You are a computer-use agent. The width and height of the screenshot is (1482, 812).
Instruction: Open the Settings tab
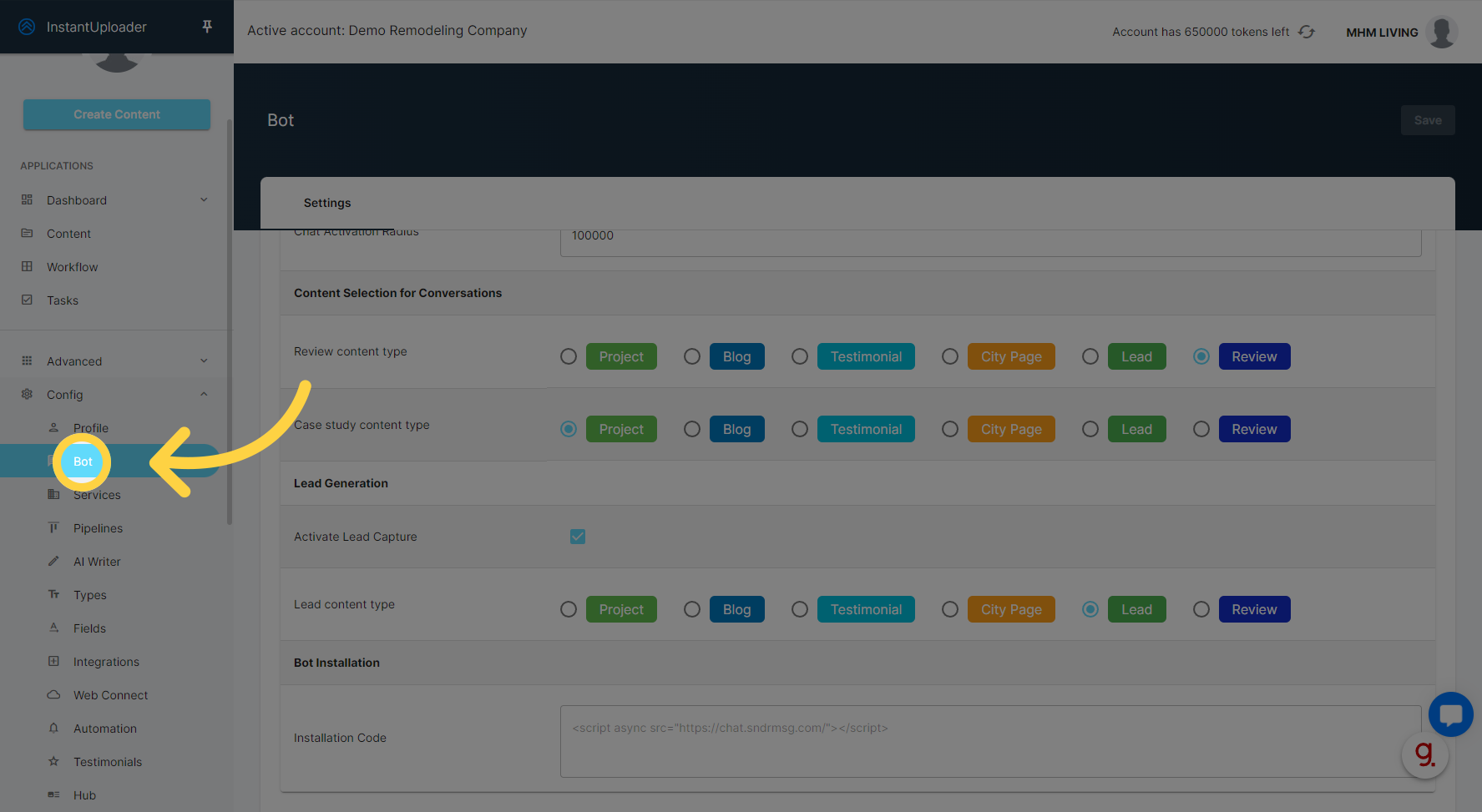[327, 203]
